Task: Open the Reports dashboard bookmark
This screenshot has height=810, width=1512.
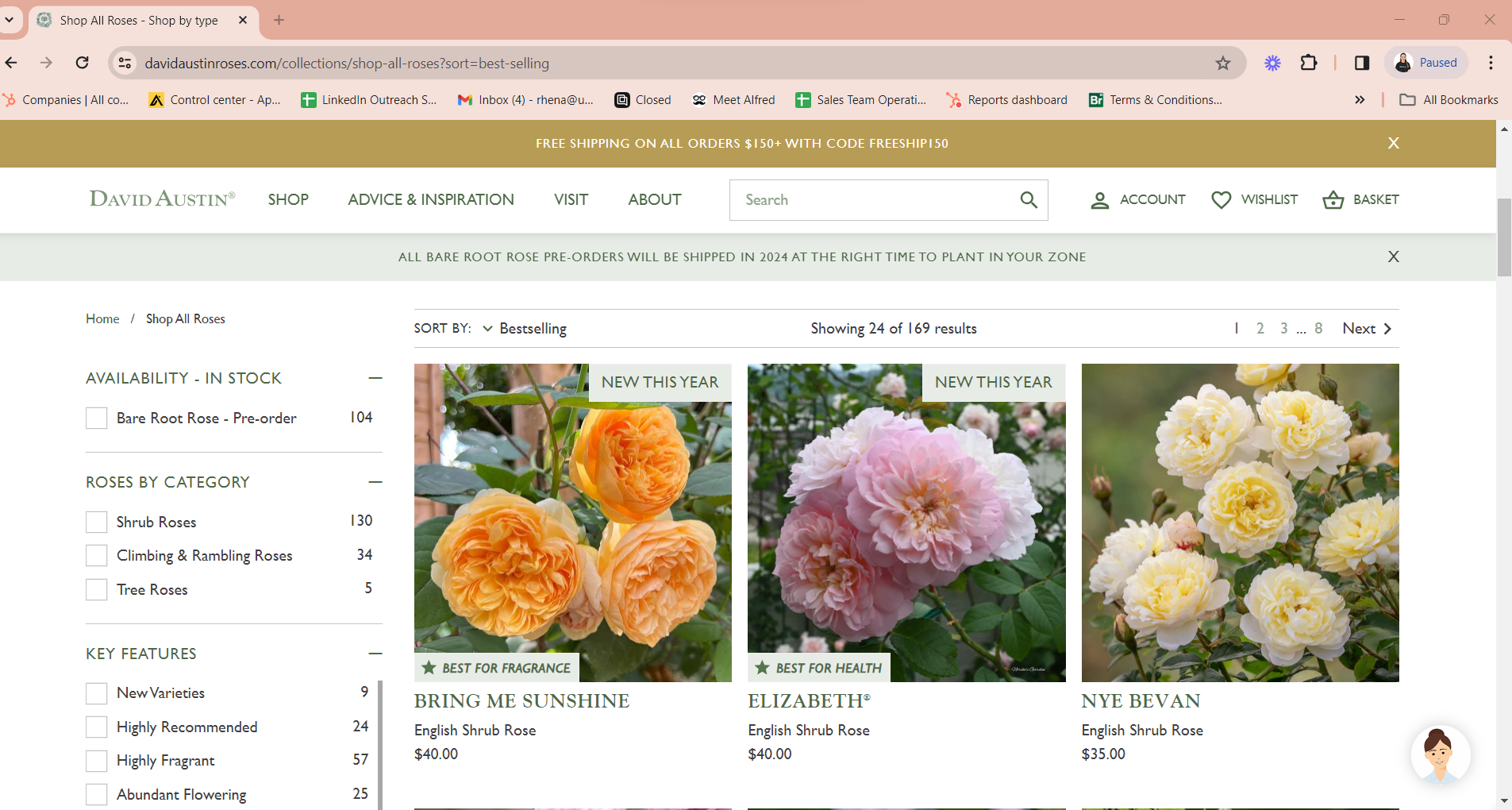Action: pos(1007,100)
